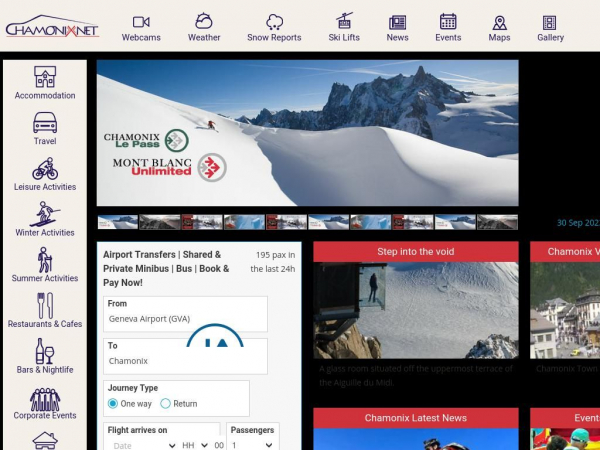Open the News newspaper icon
The image size is (600, 450).
pyautogui.click(x=397, y=23)
